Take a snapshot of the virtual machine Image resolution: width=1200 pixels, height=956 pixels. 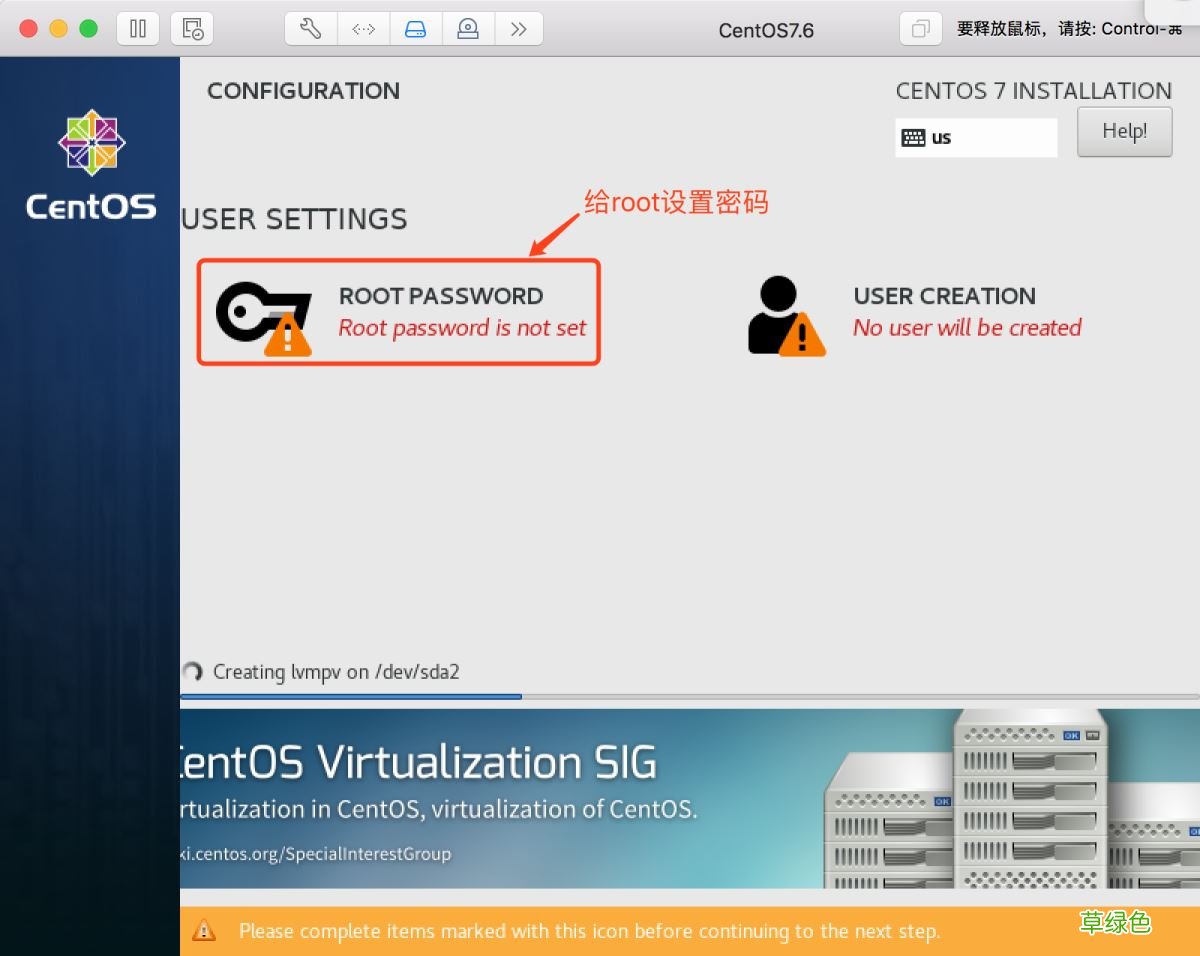tap(192, 28)
